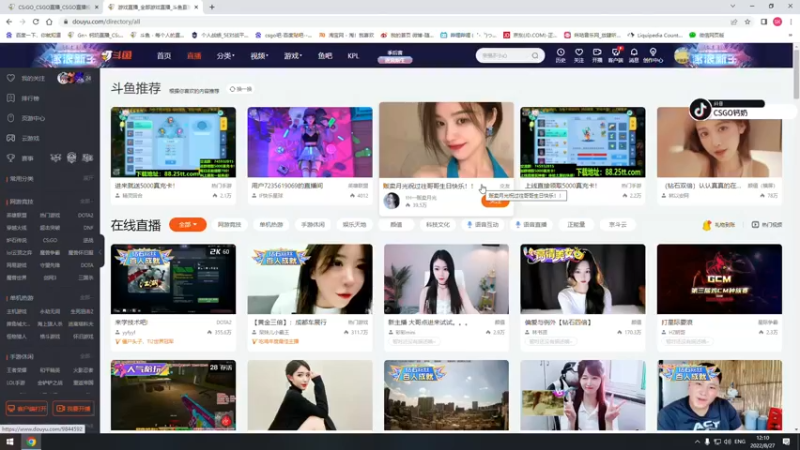
Task: Open 鱼吧 in top navigation
Action: pos(325,56)
